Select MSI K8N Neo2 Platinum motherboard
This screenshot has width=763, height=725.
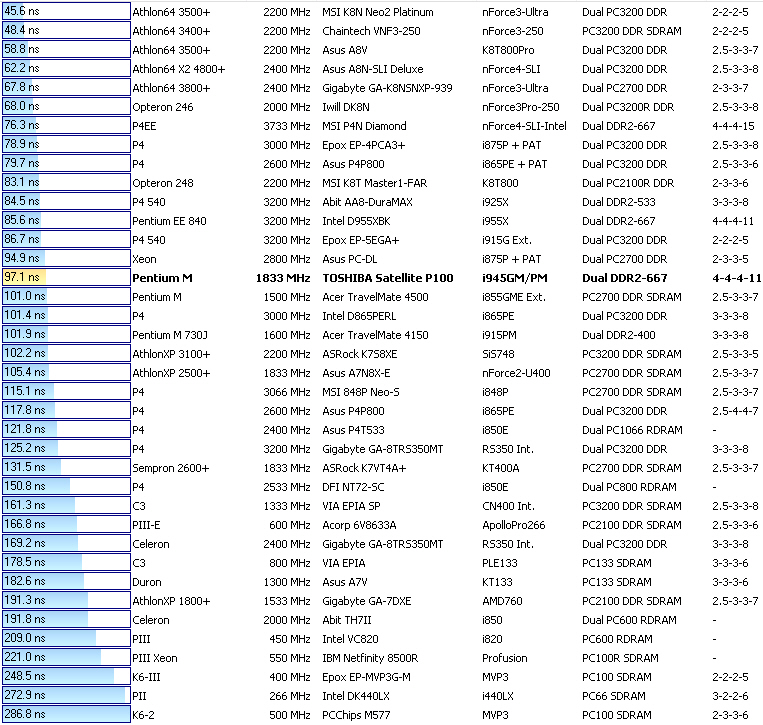[x=378, y=12]
